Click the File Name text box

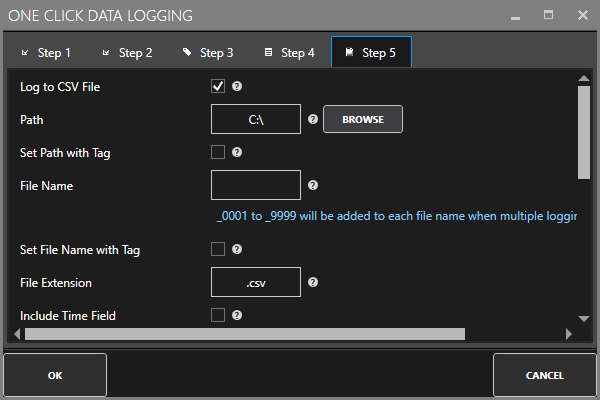[256, 185]
